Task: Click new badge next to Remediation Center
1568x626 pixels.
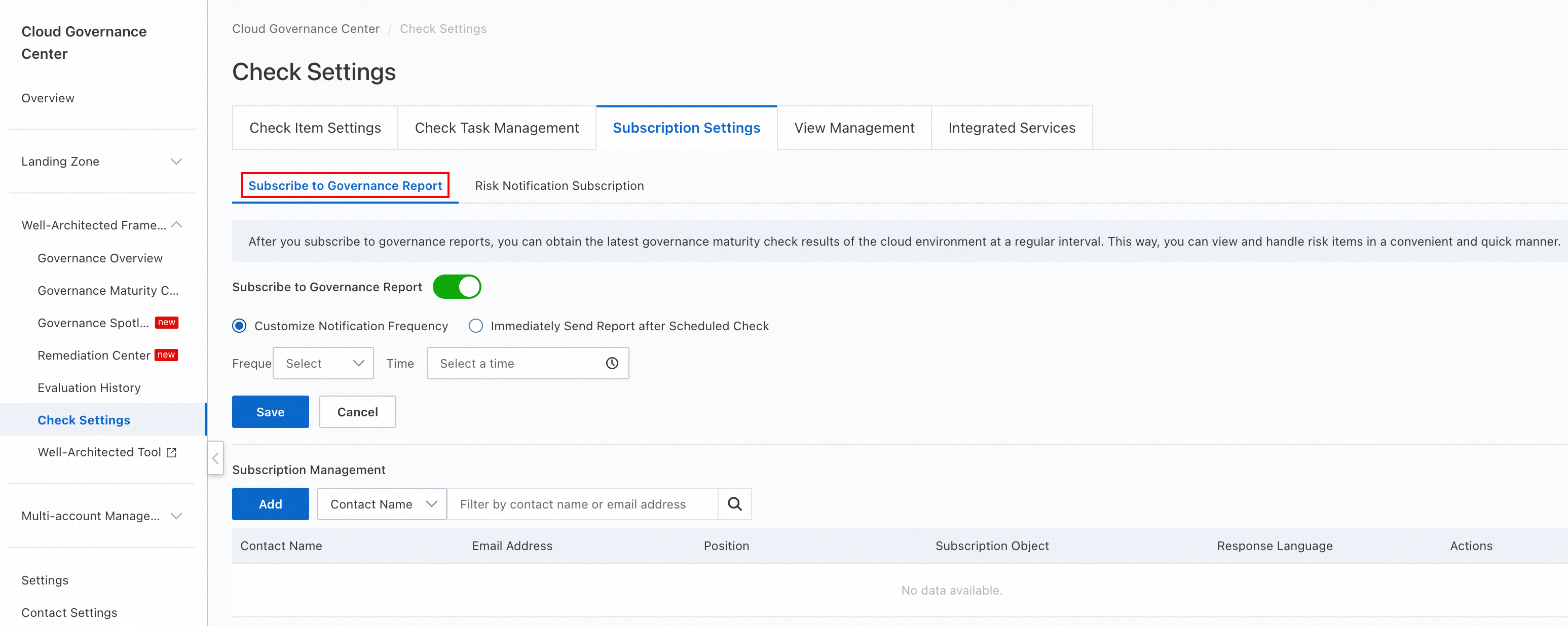Action: pos(166,355)
